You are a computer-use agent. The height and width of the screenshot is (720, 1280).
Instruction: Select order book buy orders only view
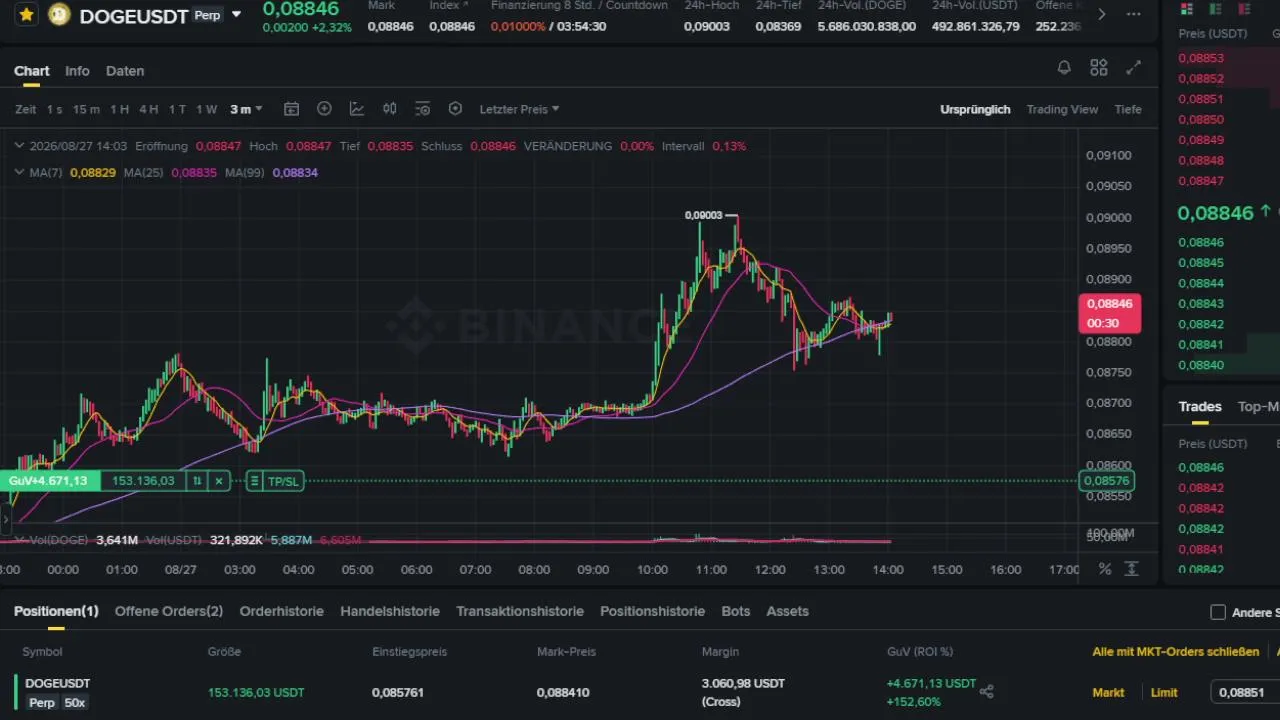(x=1215, y=9)
